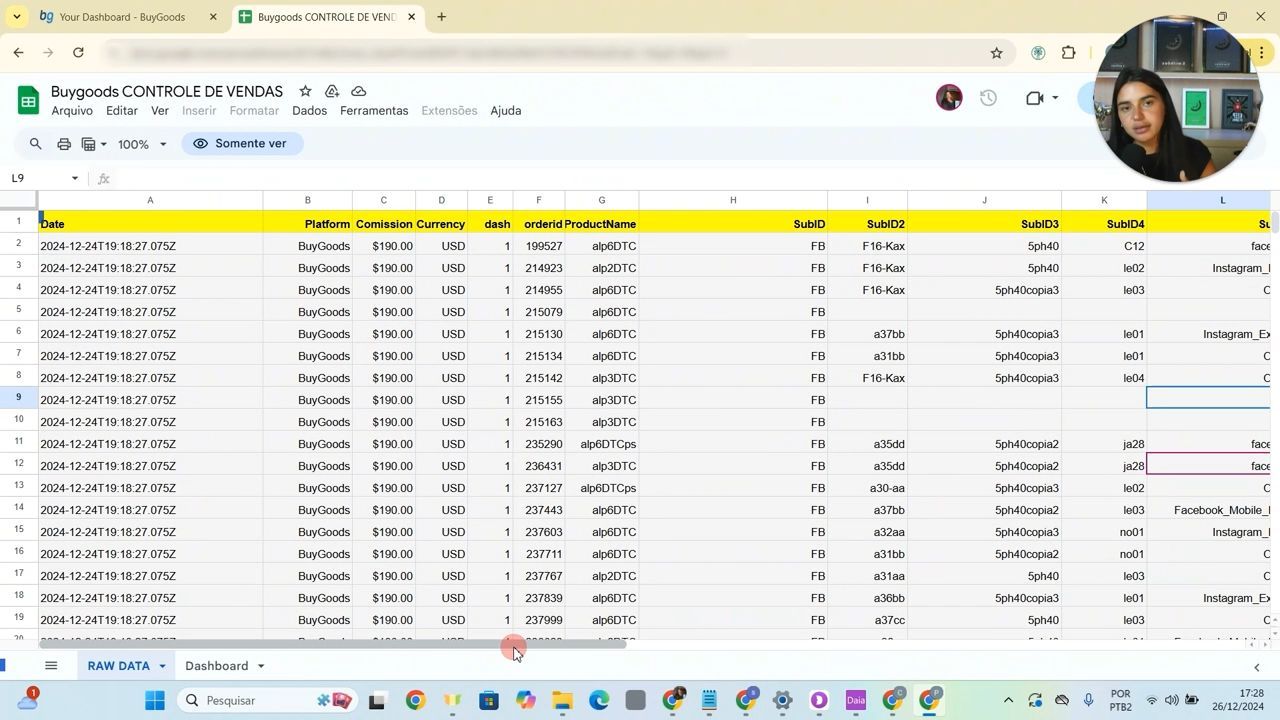
Task: Click the alp6DTCps cell in row 13
Action: pyautogui.click(x=602, y=488)
